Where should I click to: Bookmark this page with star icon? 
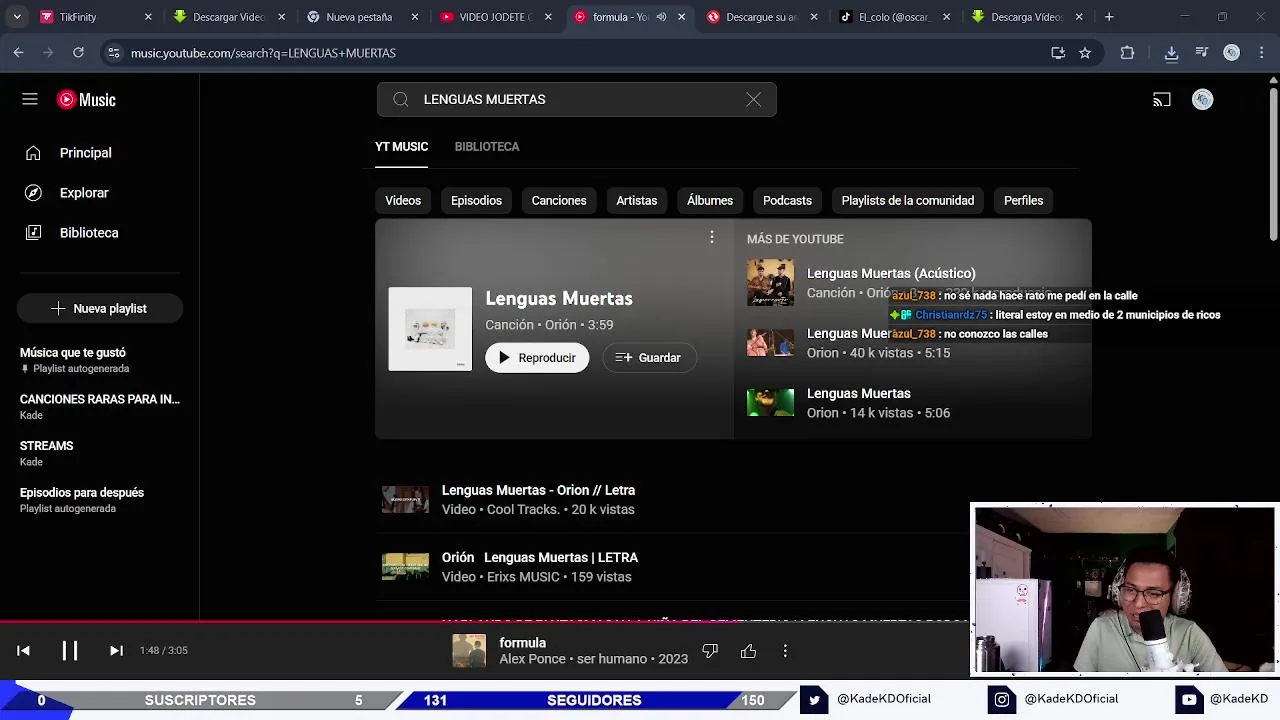point(1085,53)
